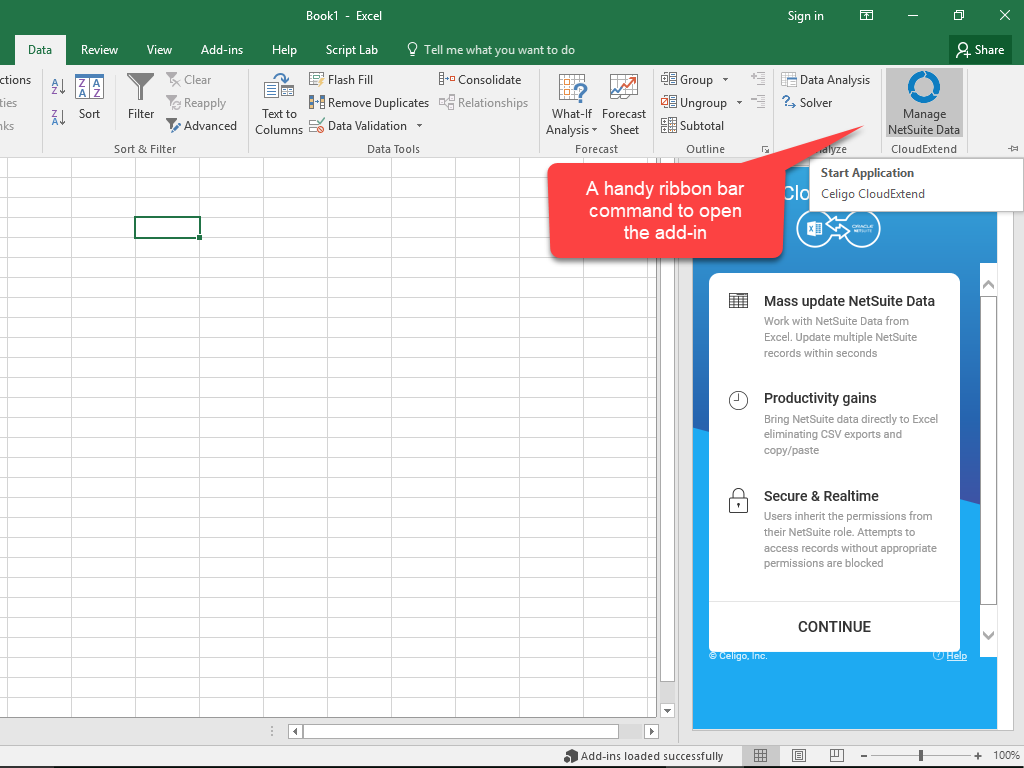
Task: Sort ascending A to Z
Action: 58,86
